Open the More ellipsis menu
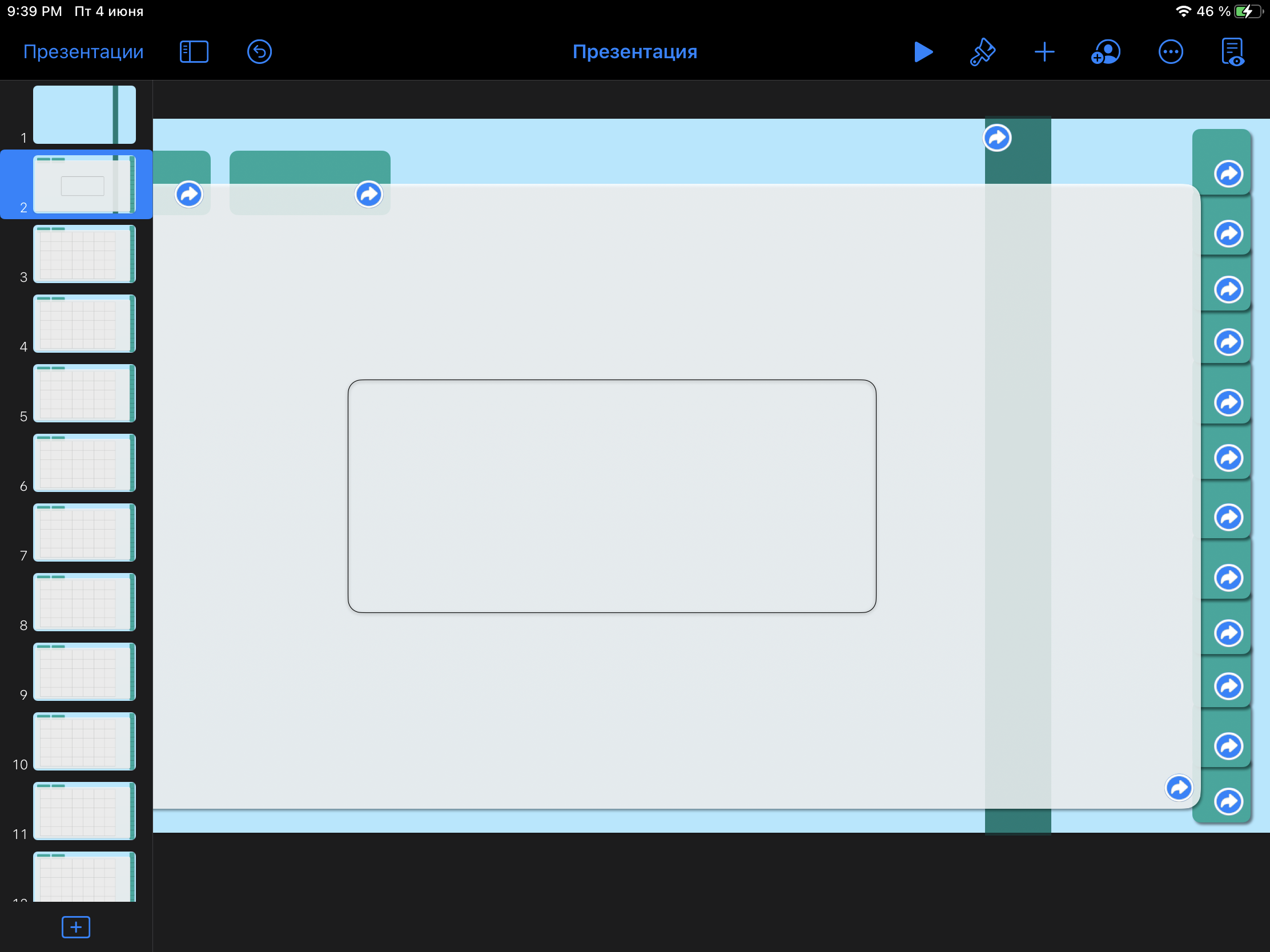The height and width of the screenshot is (952, 1270). click(1171, 51)
